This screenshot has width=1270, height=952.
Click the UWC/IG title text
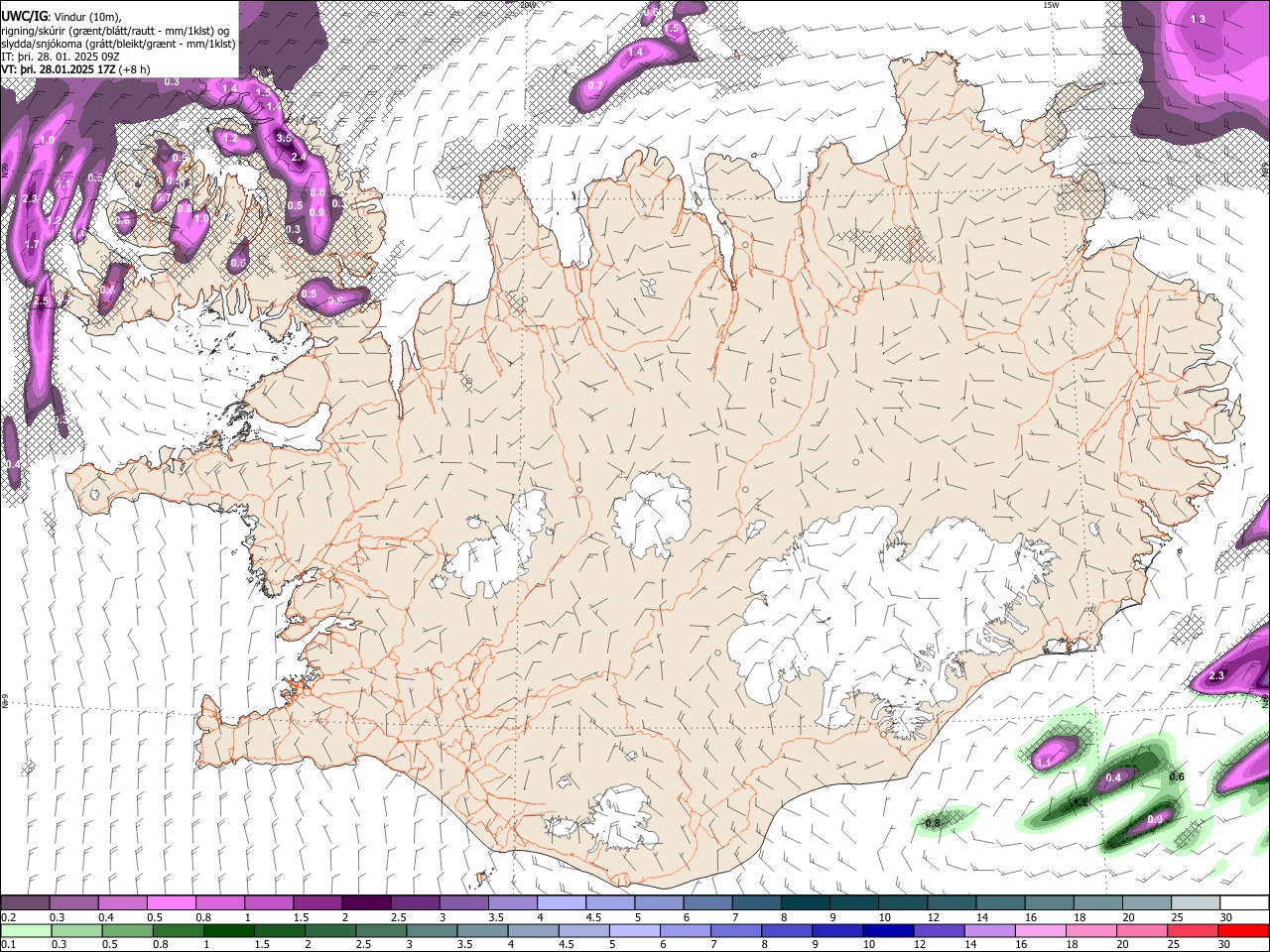pyautogui.click(x=24, y=15)
